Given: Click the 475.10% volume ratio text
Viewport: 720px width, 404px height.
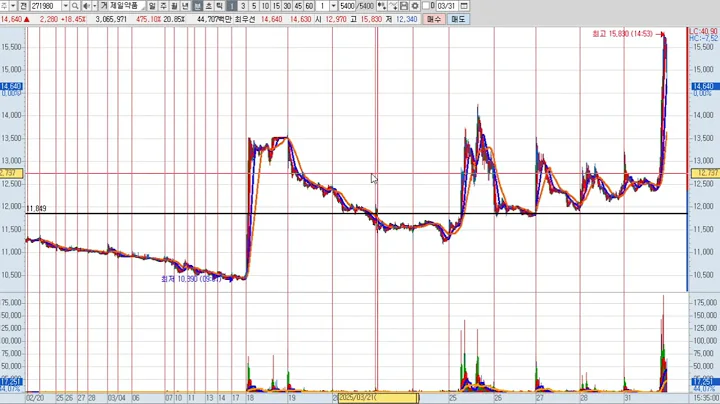Looking at the screenshot, I should click(x=148, y=19).
